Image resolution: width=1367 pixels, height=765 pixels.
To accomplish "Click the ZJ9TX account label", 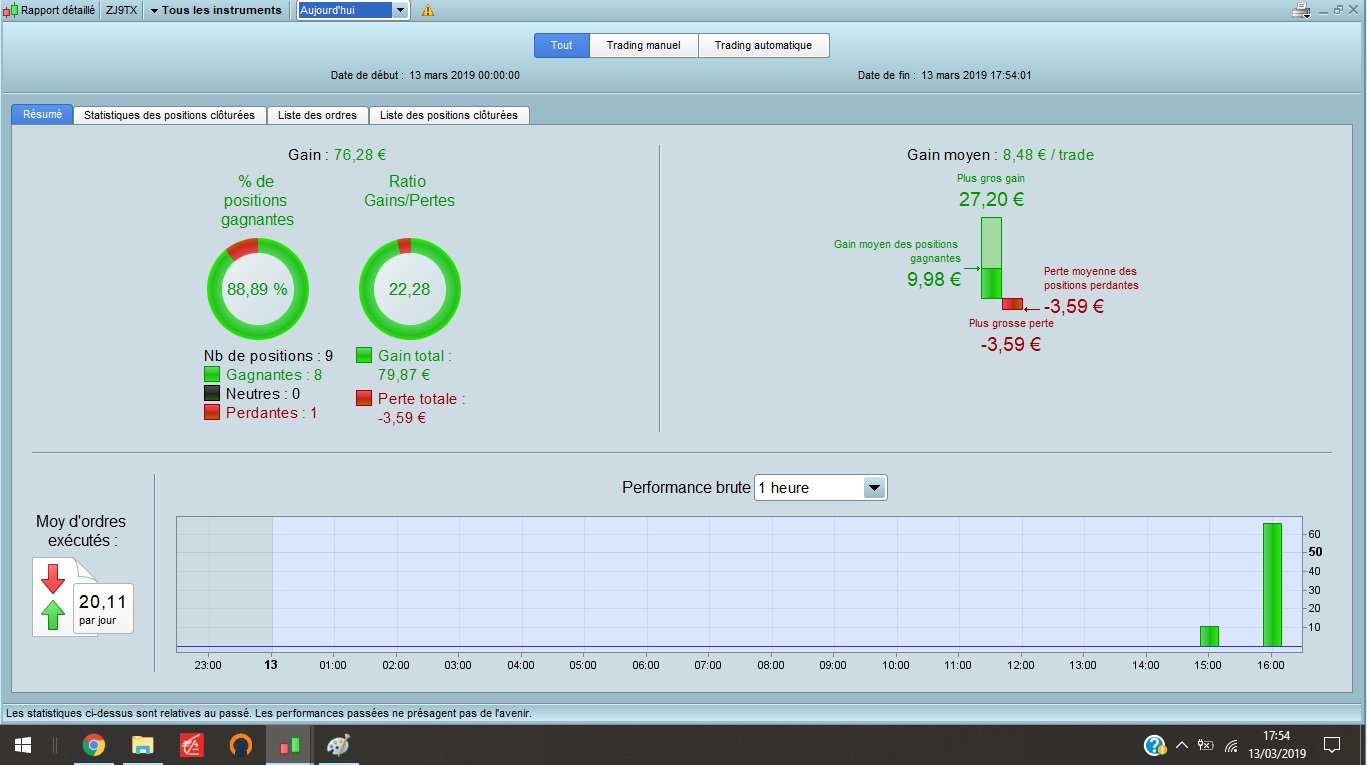I will 121,10.
